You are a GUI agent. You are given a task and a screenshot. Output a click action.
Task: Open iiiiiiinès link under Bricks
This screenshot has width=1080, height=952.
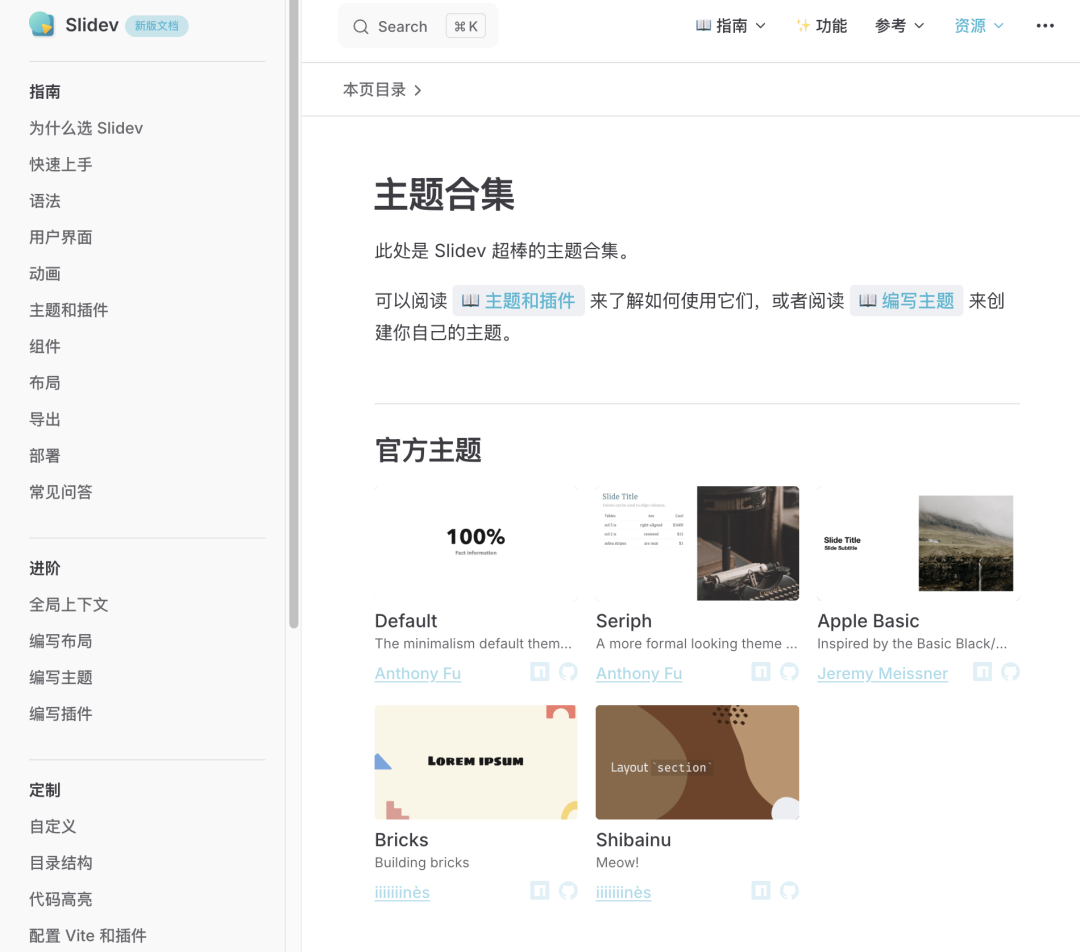pos(402,892)
